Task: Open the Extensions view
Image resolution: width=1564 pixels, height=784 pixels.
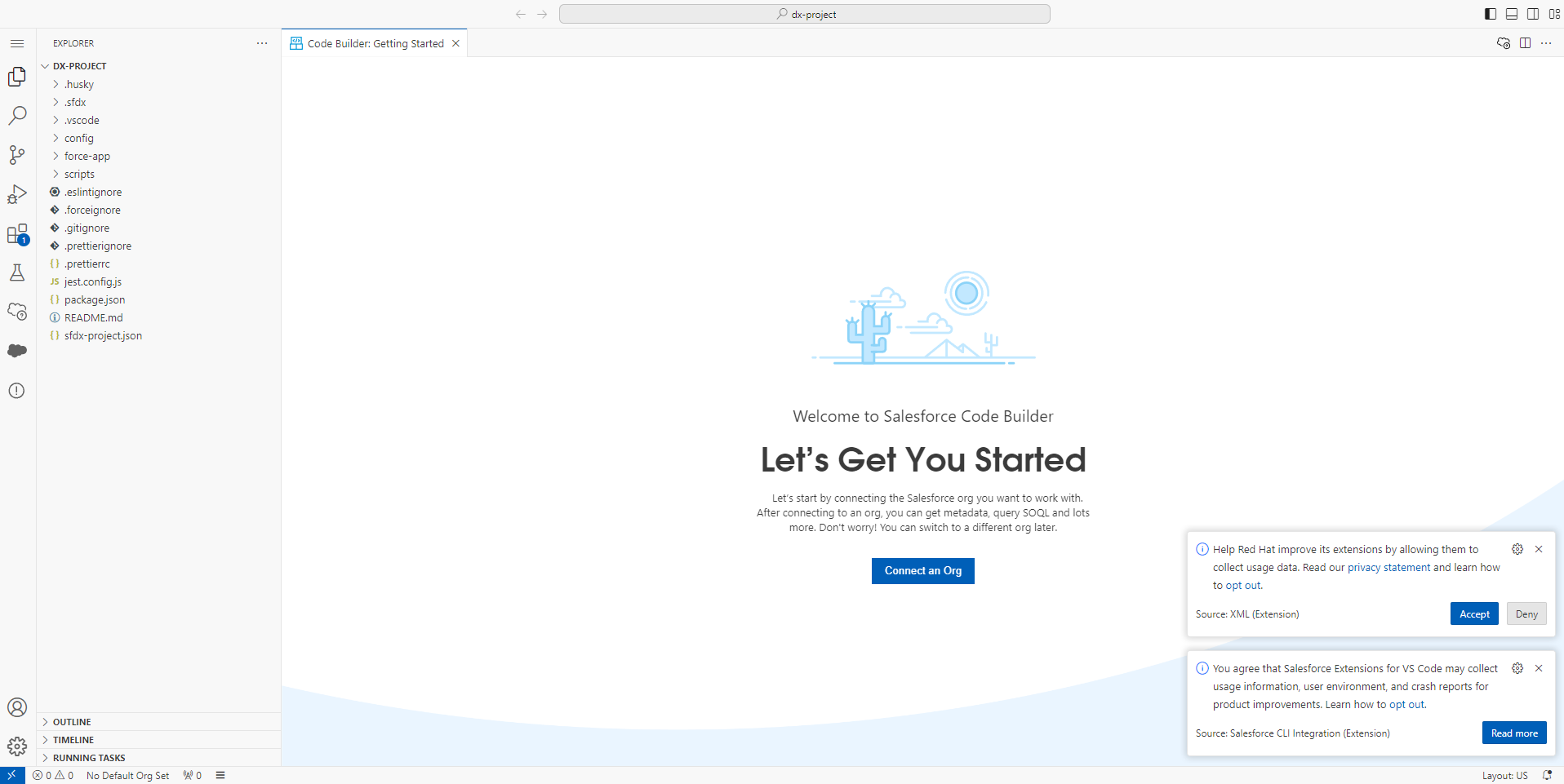Action: 17,234
